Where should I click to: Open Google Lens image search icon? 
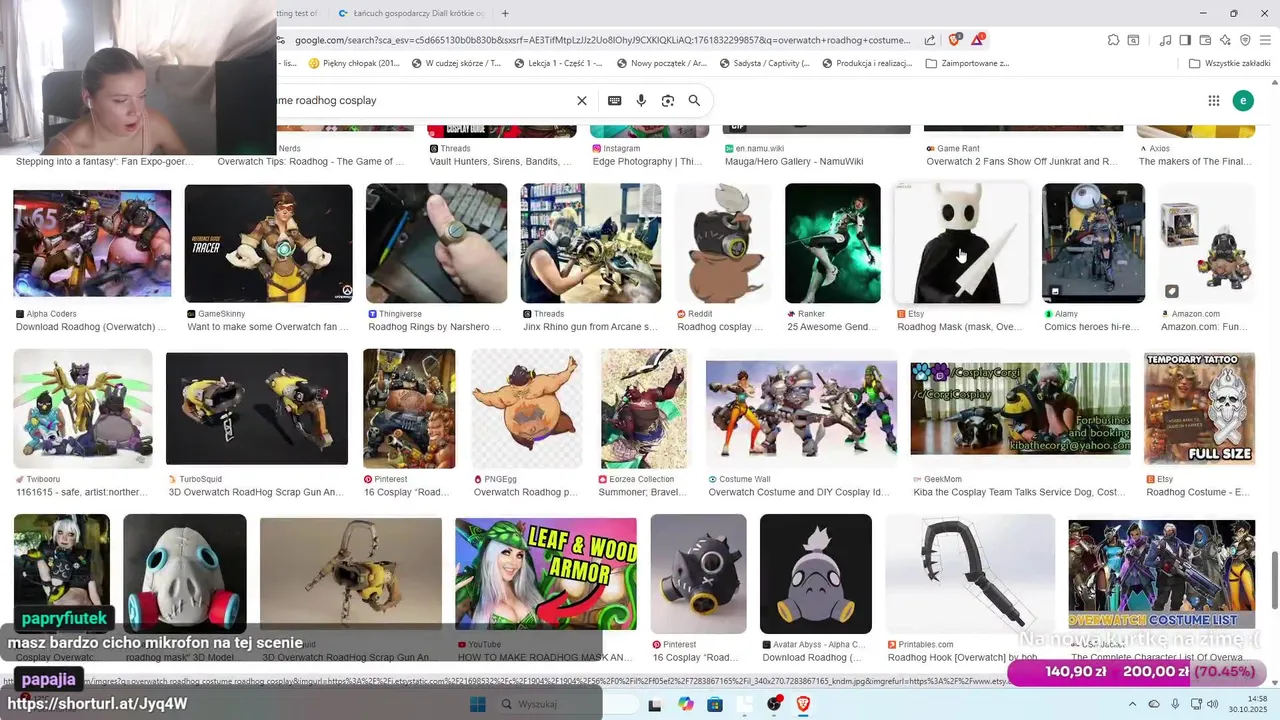click(668, 100)
